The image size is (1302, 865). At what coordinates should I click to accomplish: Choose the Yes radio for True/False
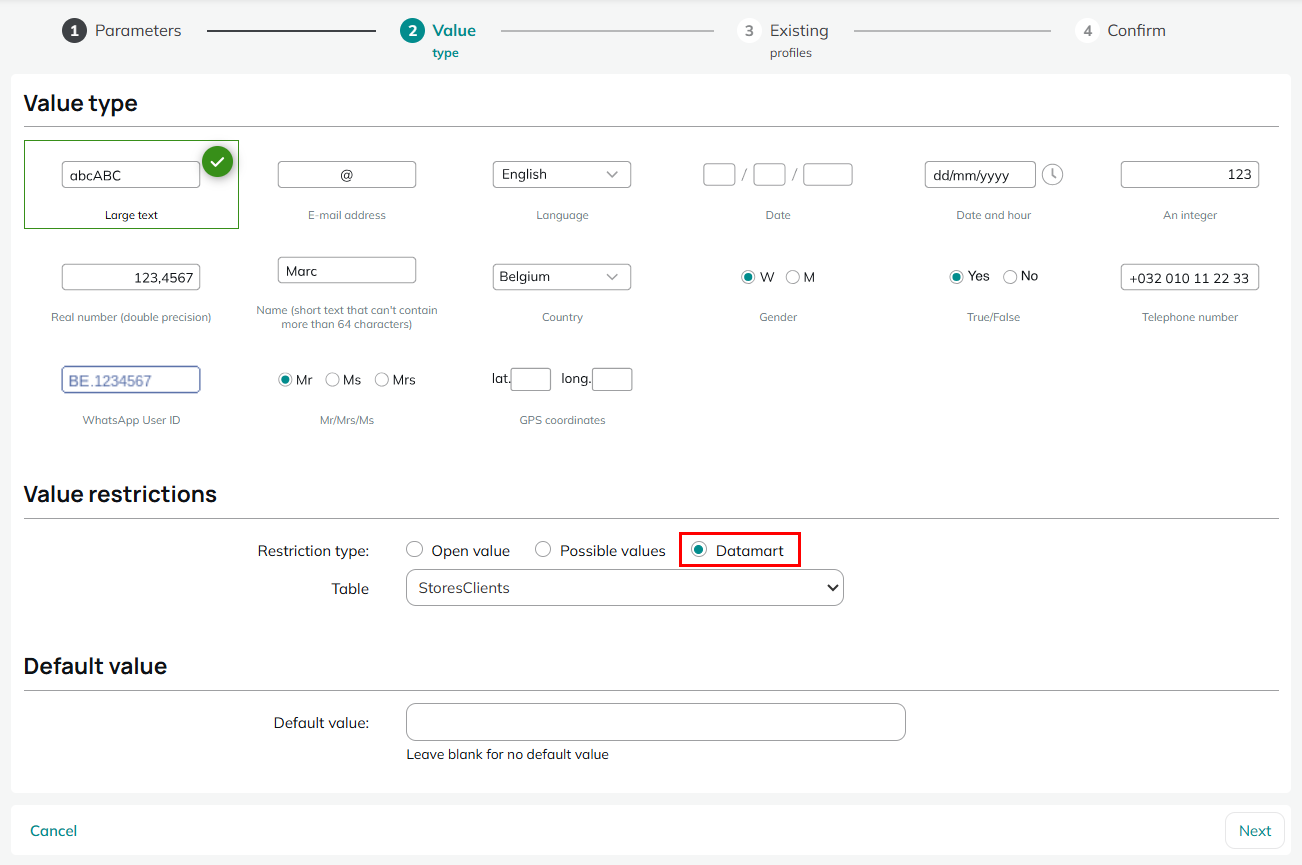[x=956, y=276]
